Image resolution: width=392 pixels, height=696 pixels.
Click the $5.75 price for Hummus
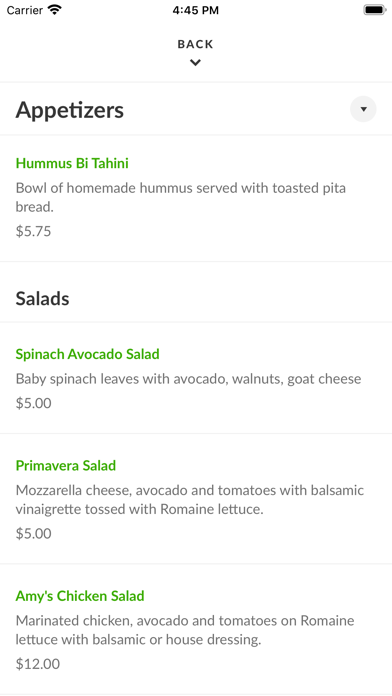coord(33,231)
